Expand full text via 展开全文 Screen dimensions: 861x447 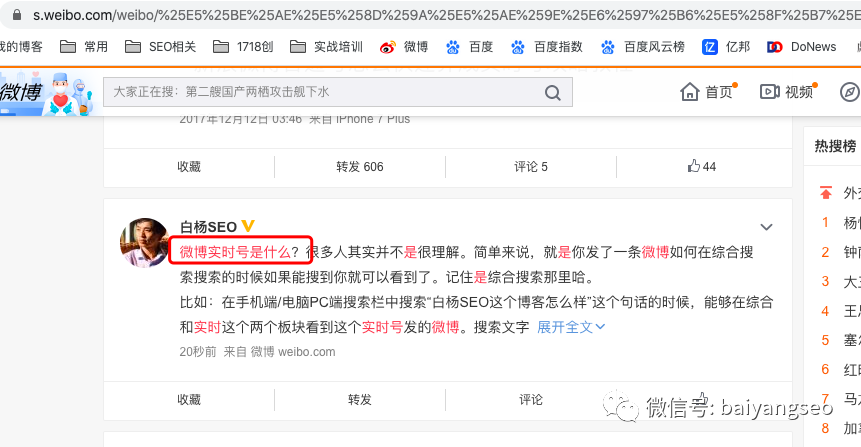pos(571,327)
